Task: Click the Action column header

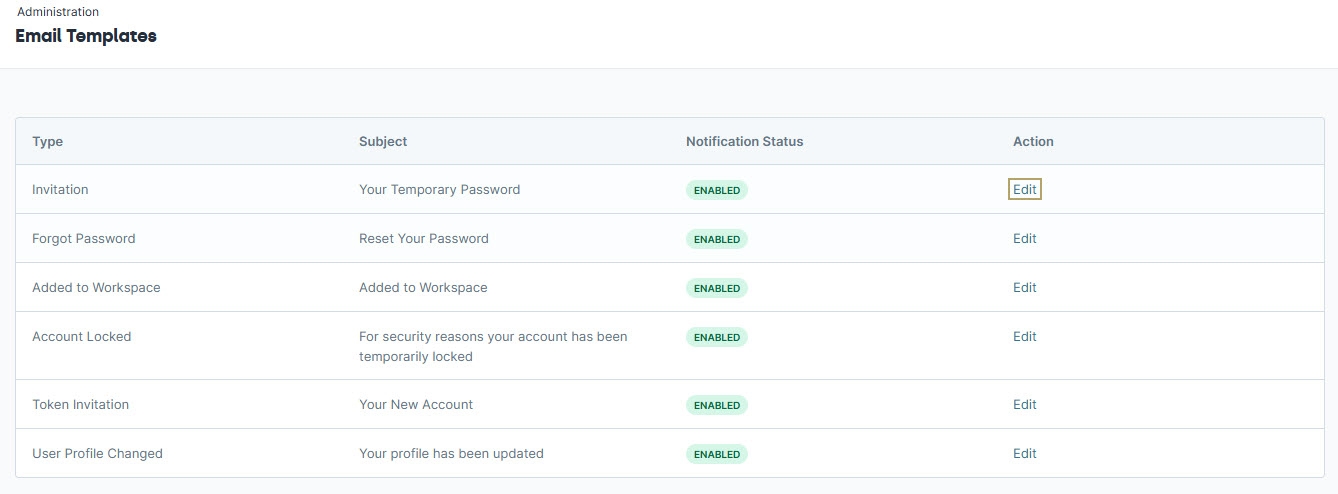Action: 1033,141
